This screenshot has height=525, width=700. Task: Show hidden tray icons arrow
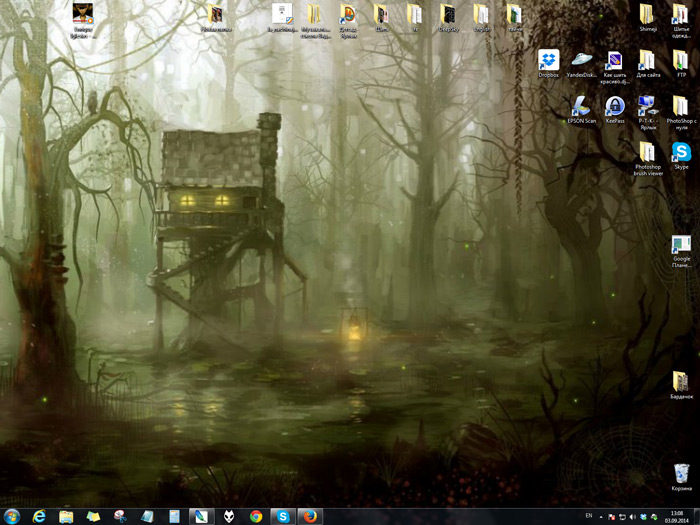click(x=601, y=517)
